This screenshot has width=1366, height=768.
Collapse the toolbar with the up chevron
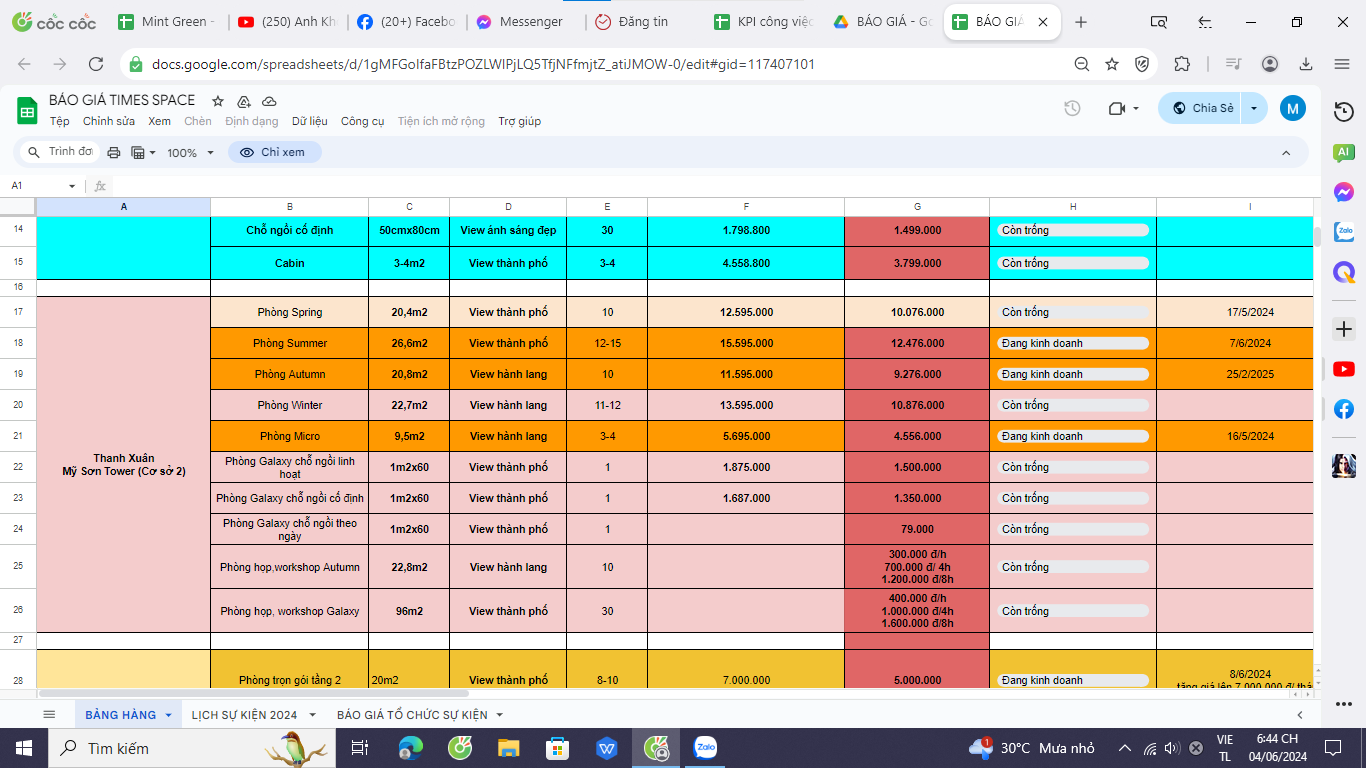coord(1286,153)
